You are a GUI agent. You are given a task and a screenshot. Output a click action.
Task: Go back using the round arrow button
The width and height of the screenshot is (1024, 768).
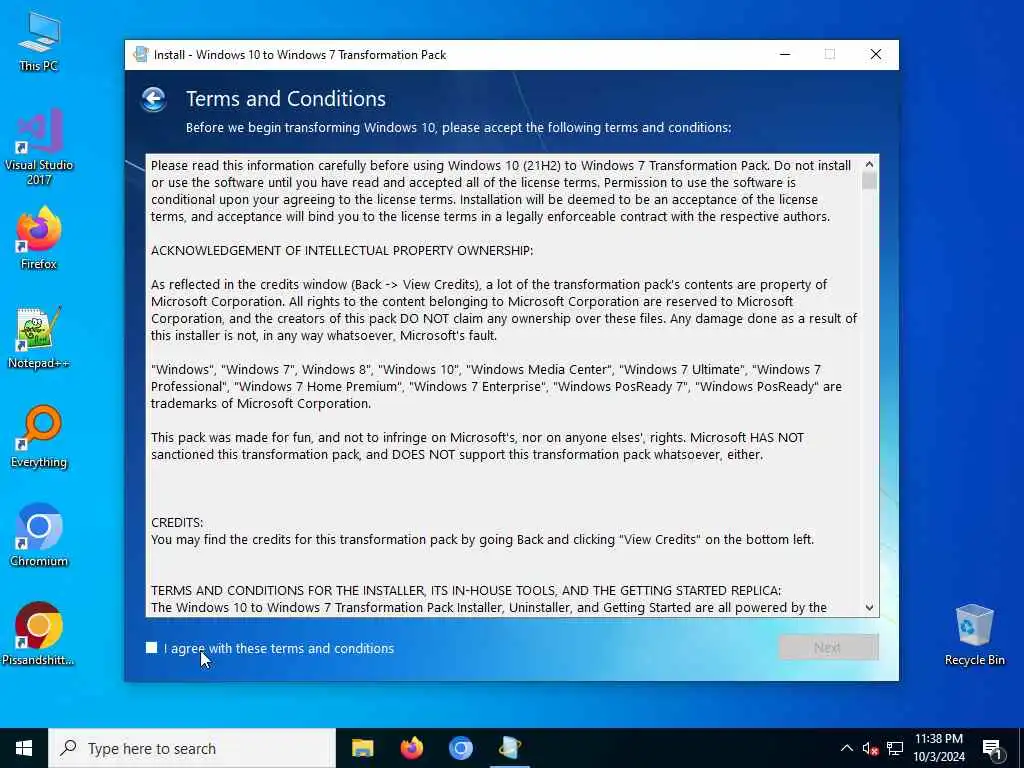pos(154,99)
